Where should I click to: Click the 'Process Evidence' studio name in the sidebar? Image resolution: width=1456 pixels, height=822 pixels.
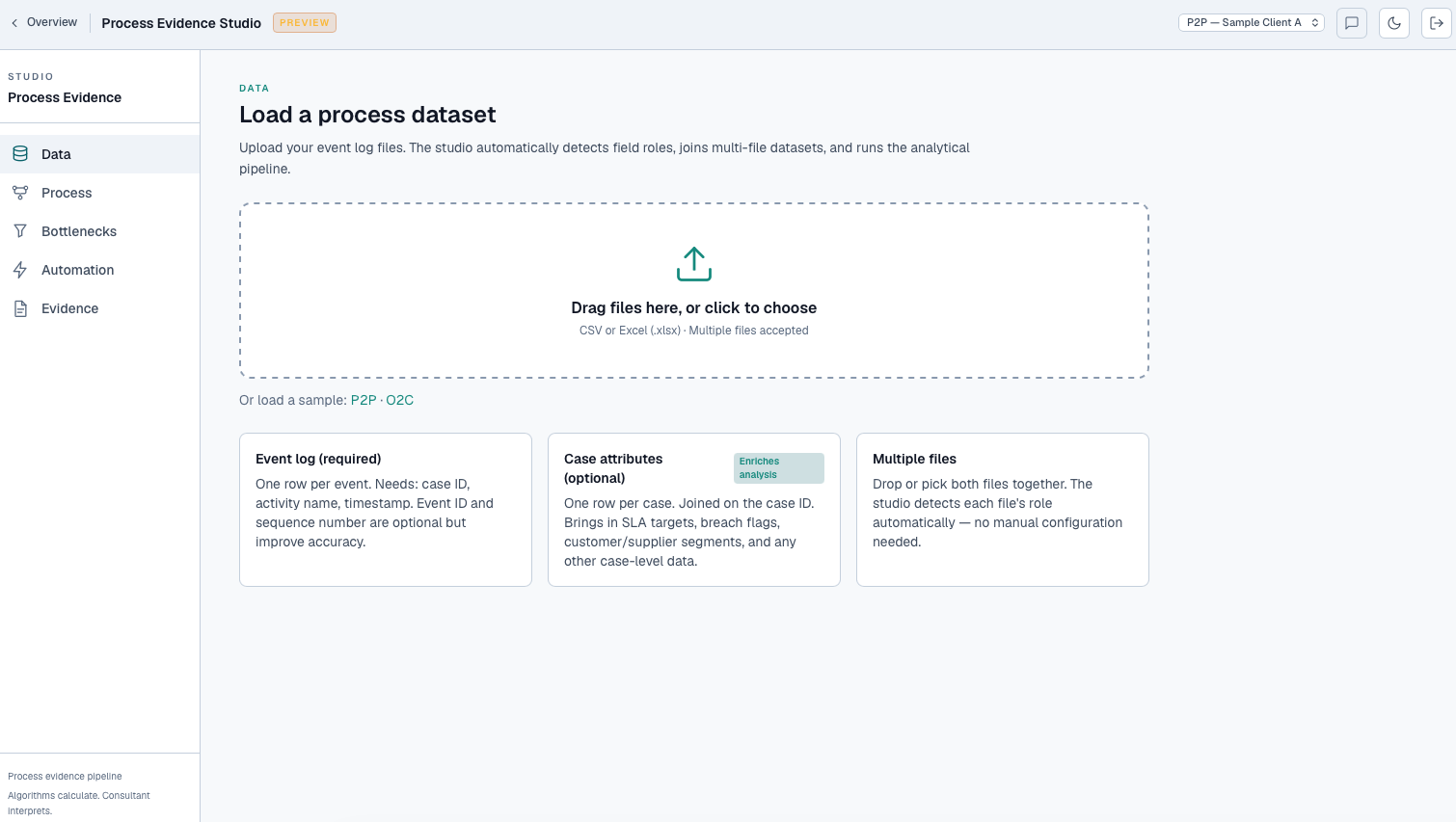pos(65,97)
